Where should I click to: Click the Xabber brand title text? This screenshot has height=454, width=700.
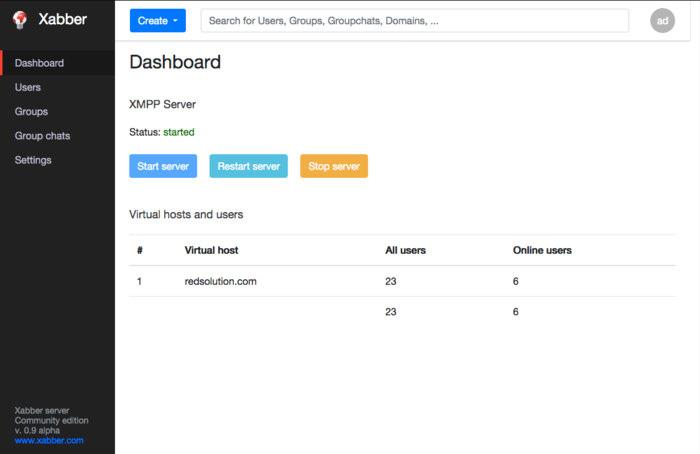(x=62, y=19)
